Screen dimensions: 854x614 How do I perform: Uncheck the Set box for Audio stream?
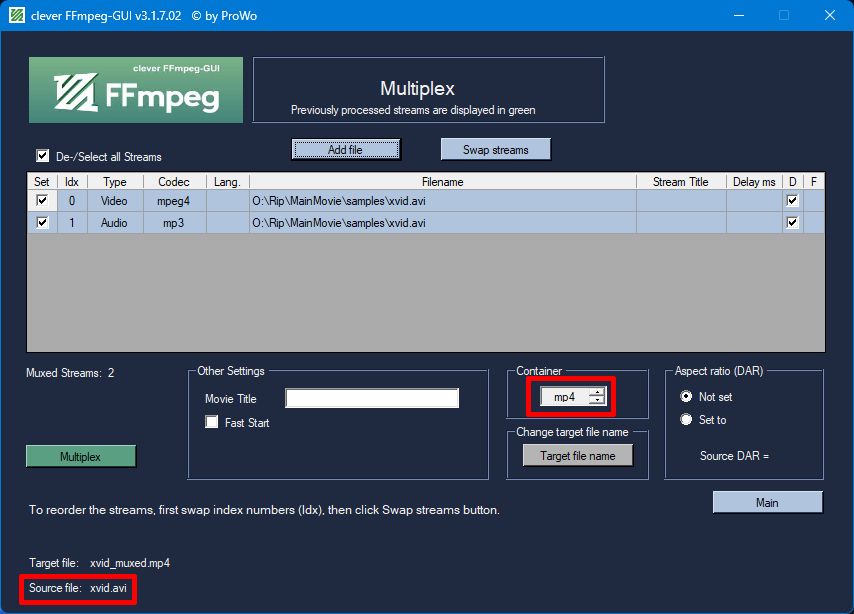[42, 222]
